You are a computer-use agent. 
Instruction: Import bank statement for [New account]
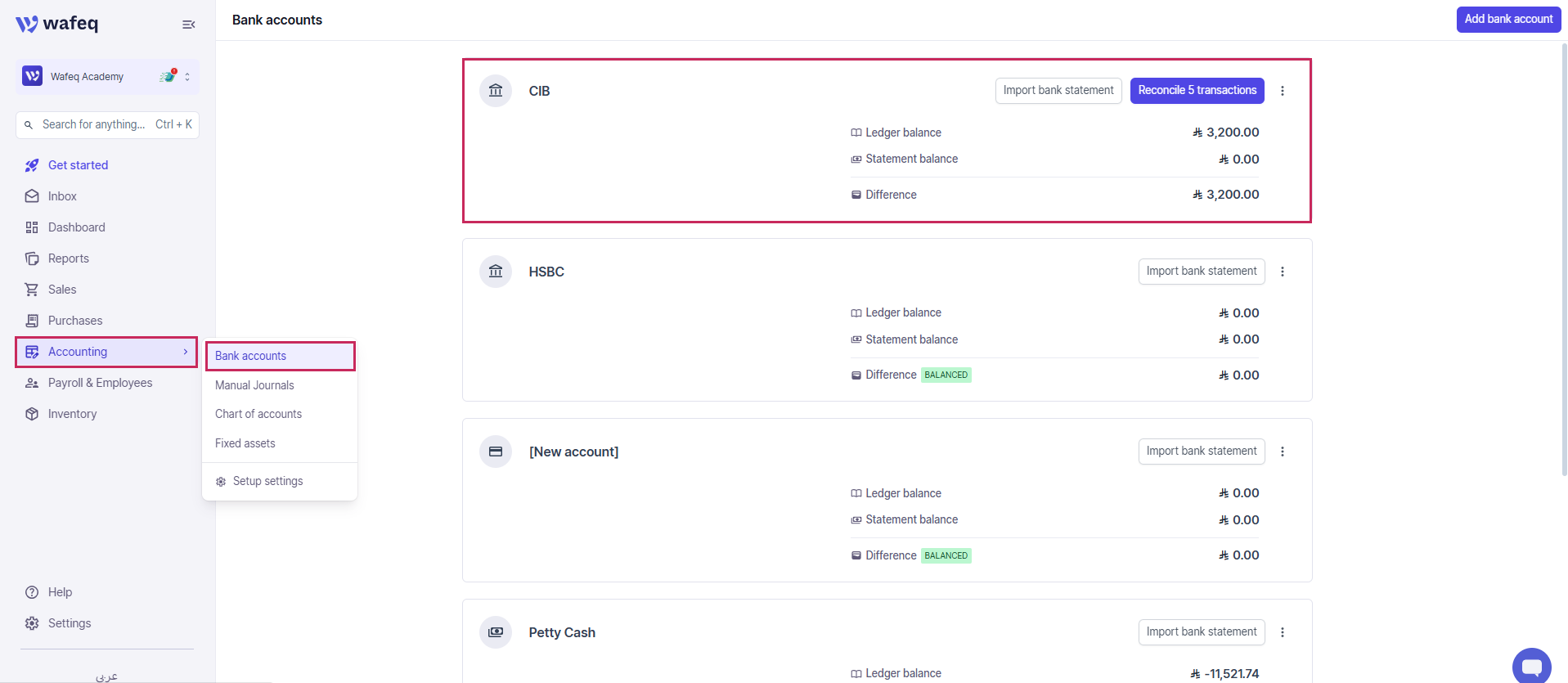[x=1202, y=452]
